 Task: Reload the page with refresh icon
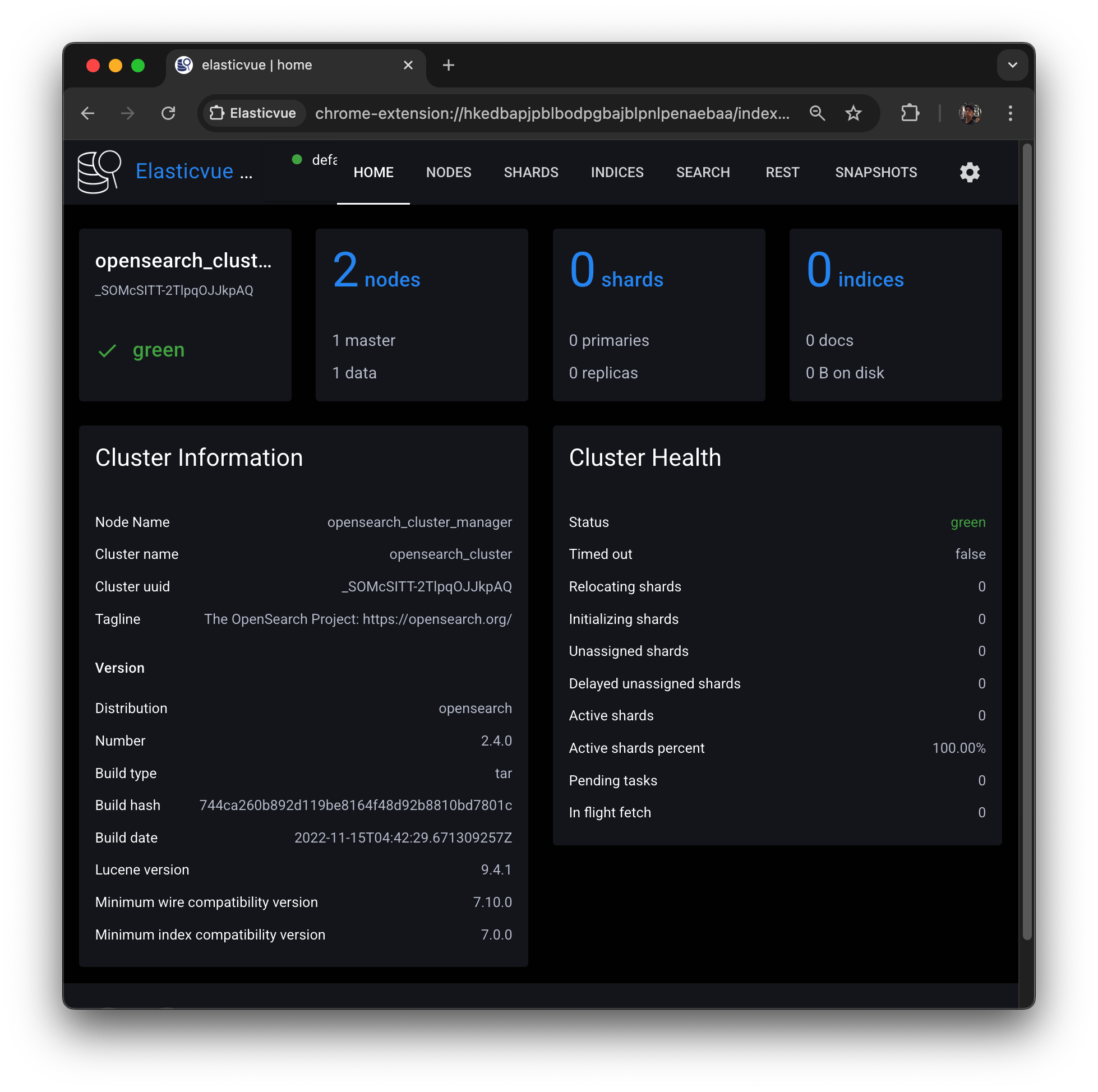[x=168, y=114]
